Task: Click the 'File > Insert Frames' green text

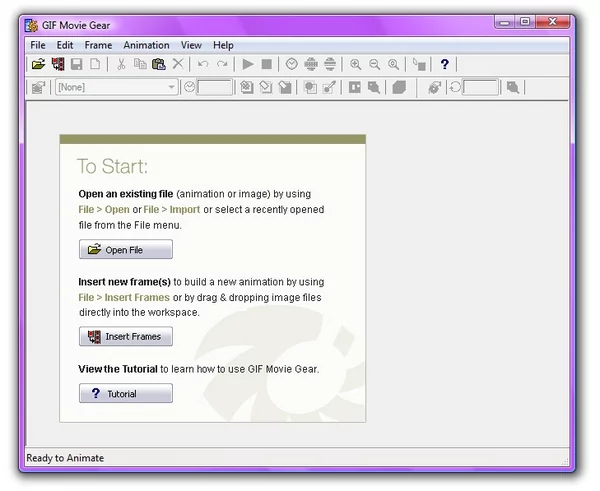Action: pos(124,297)
